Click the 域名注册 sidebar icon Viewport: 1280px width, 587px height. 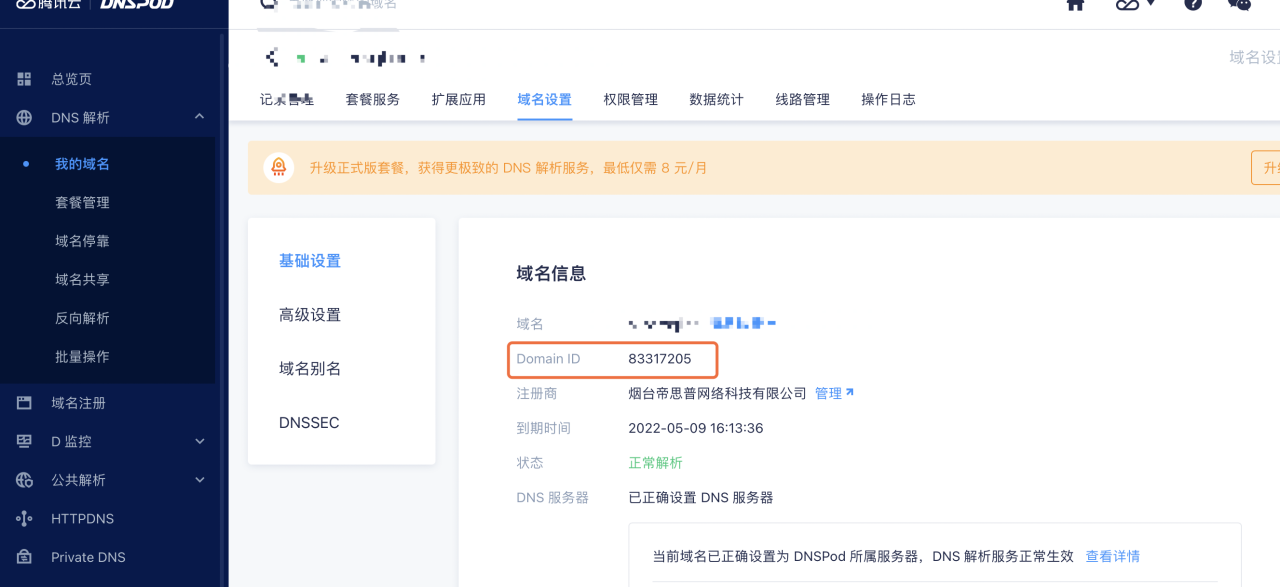tap(23, 402)
